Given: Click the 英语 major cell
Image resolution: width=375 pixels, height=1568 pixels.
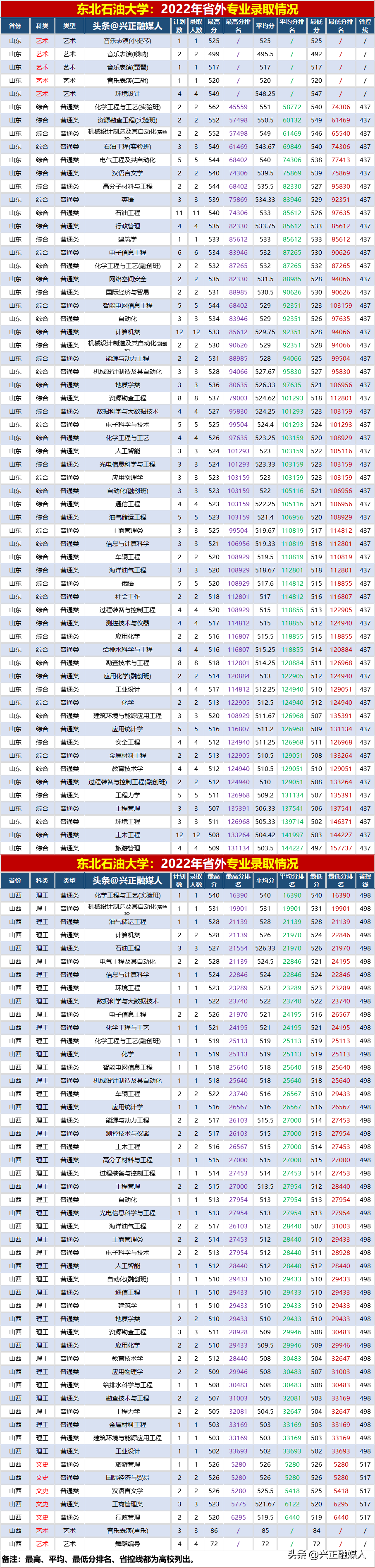Looking at the screenshot, I should coord(127,200).
